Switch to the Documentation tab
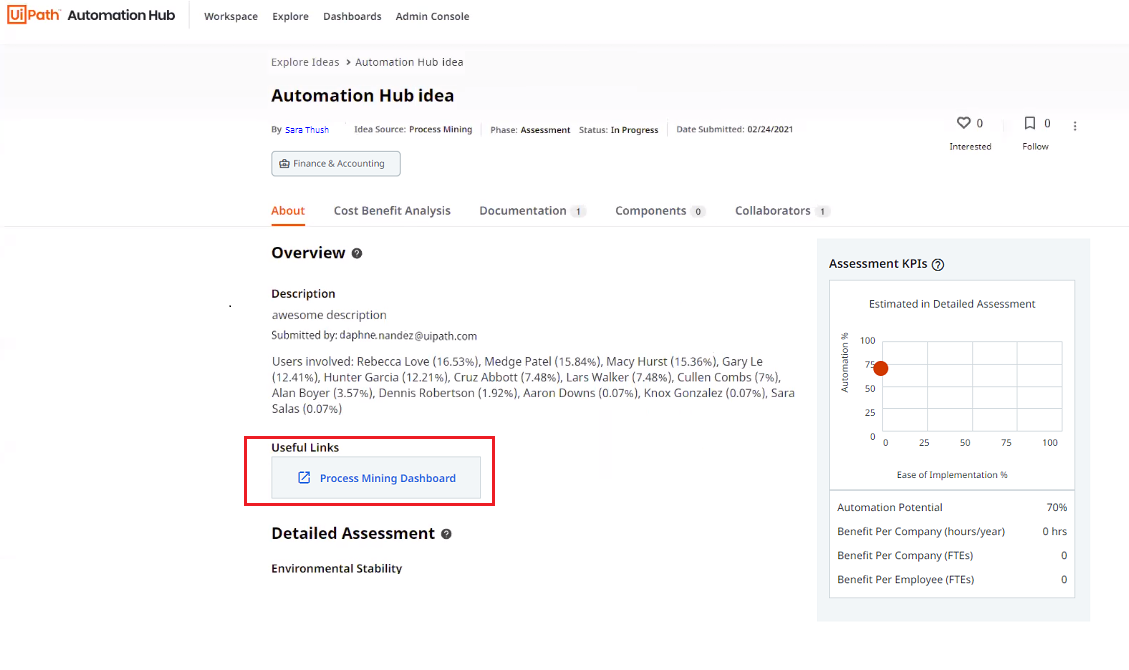This screenshot has width=1129, height=670. click(x=523, y=211)
